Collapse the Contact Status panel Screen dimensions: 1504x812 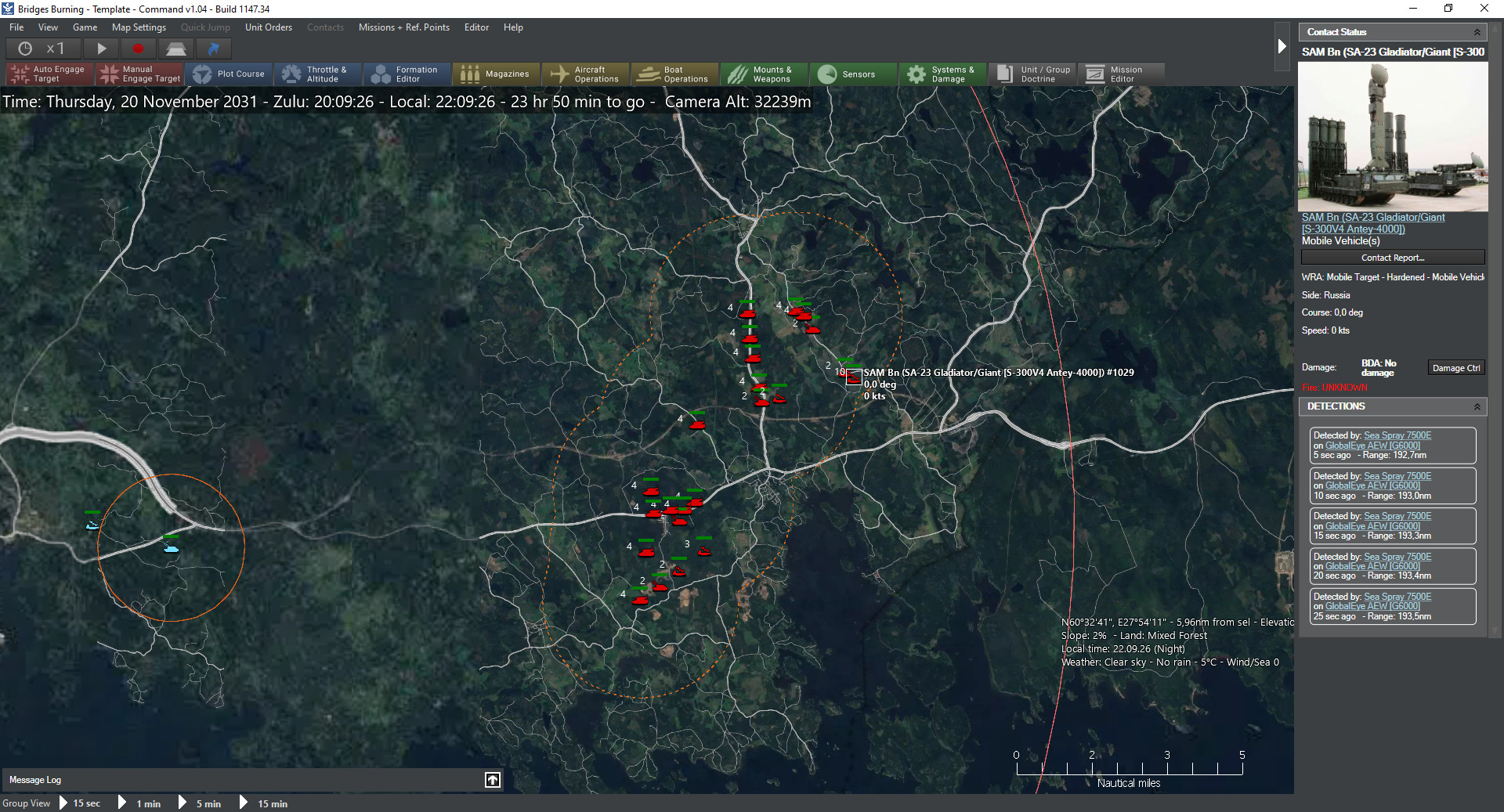(1477, 32)
